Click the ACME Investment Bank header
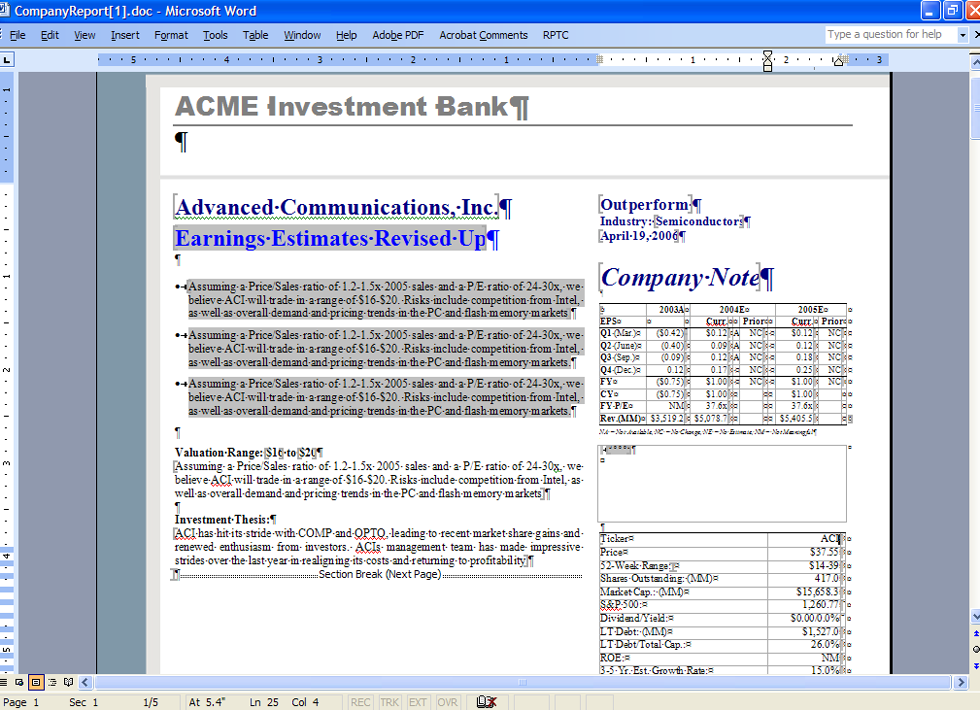 click(352, 107)
